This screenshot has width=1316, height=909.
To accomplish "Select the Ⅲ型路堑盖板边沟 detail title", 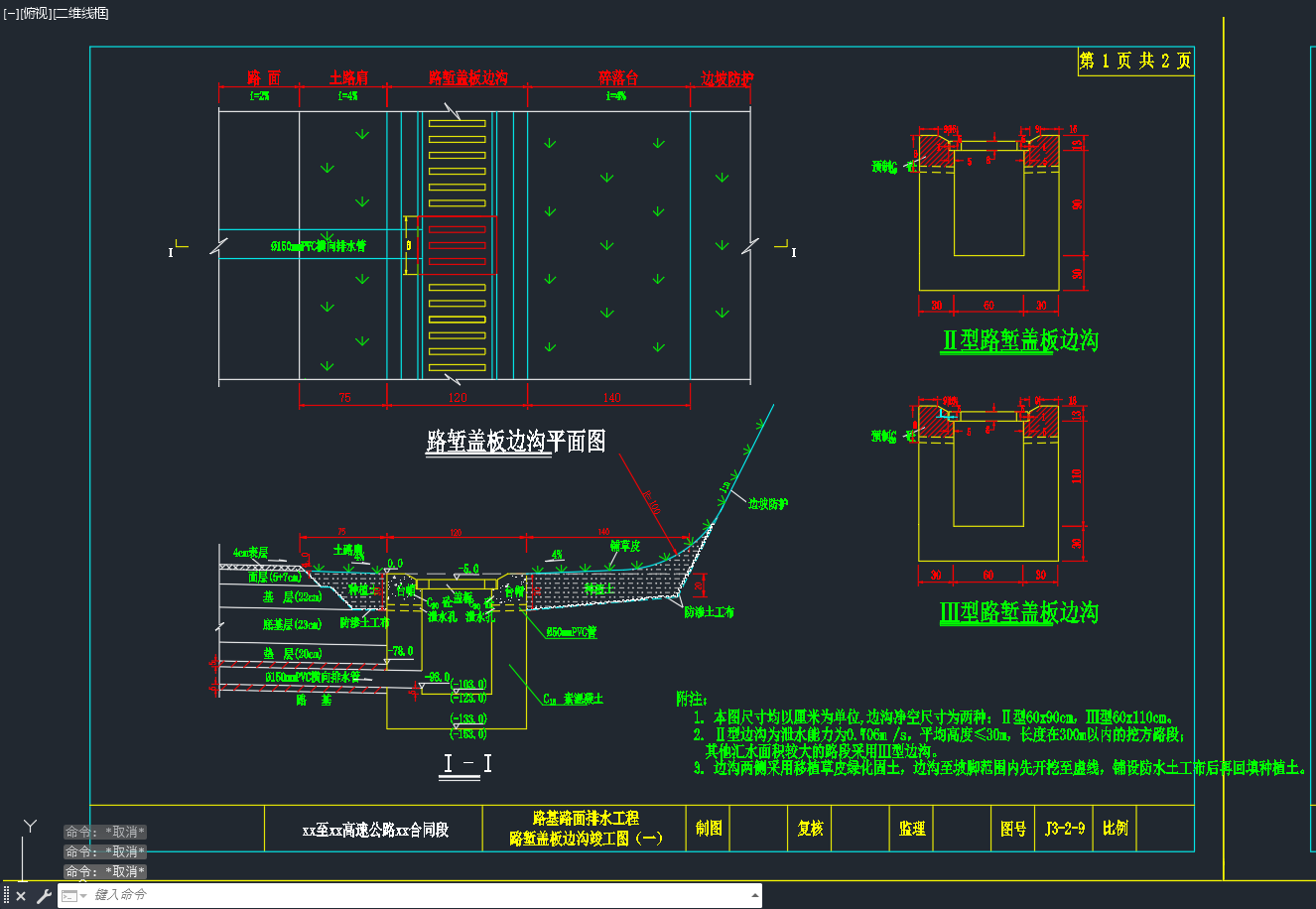I will [1019, 612].
